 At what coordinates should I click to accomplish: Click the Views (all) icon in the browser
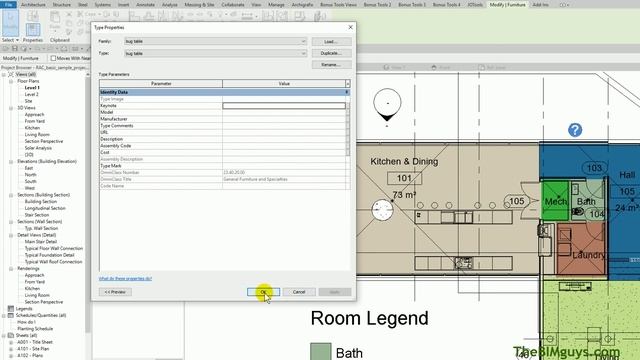pyautogui.click(x=11, y=74)
